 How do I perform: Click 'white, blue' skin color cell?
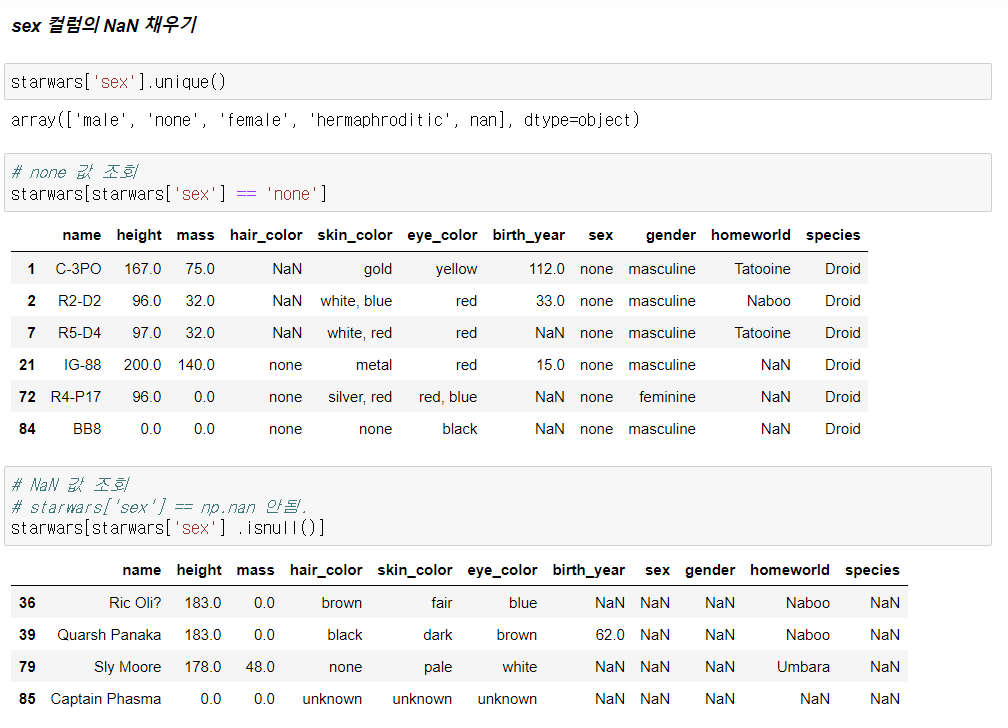356,301
